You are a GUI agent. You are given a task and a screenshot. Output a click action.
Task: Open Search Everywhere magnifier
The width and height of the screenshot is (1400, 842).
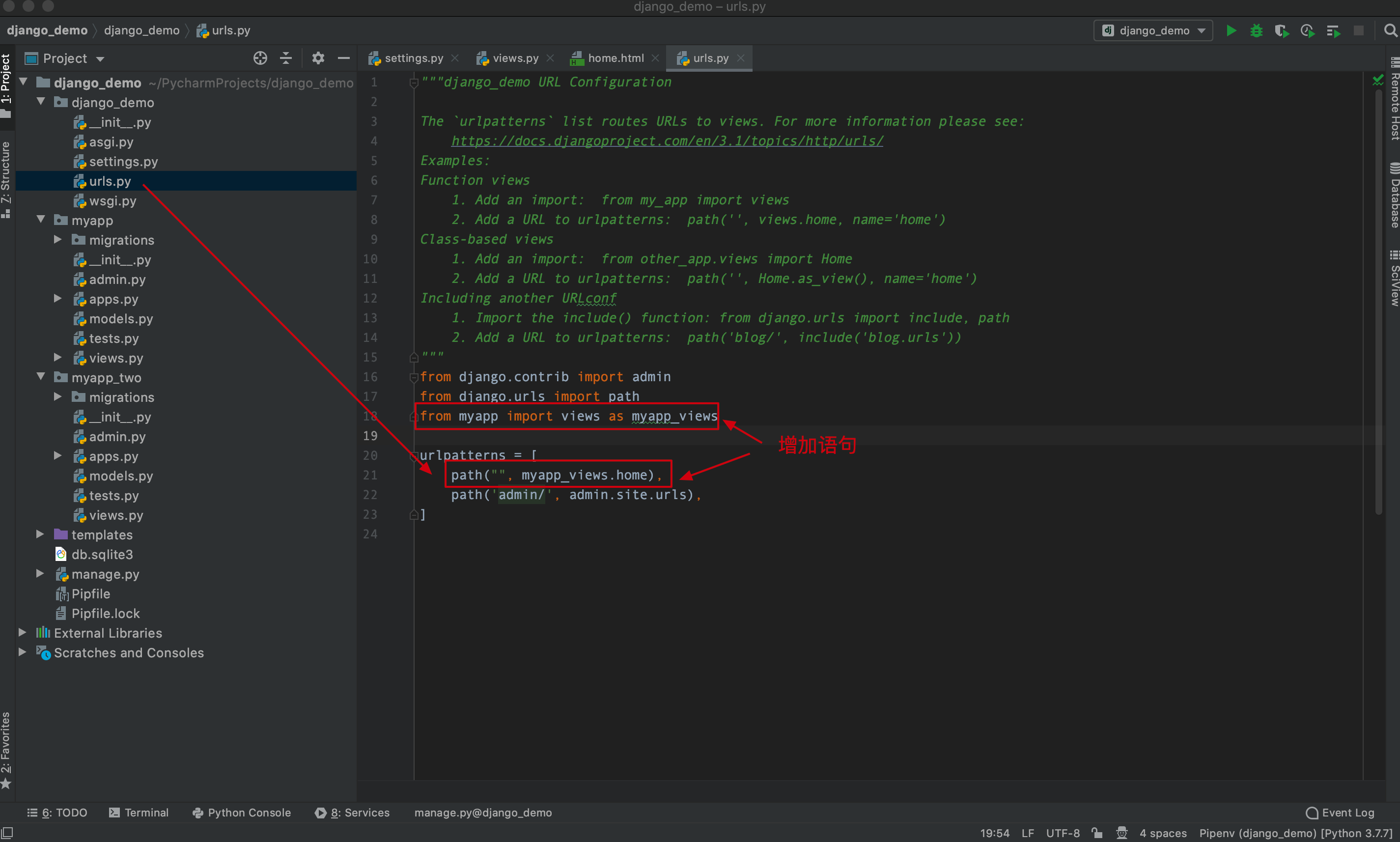point(1390,30)
